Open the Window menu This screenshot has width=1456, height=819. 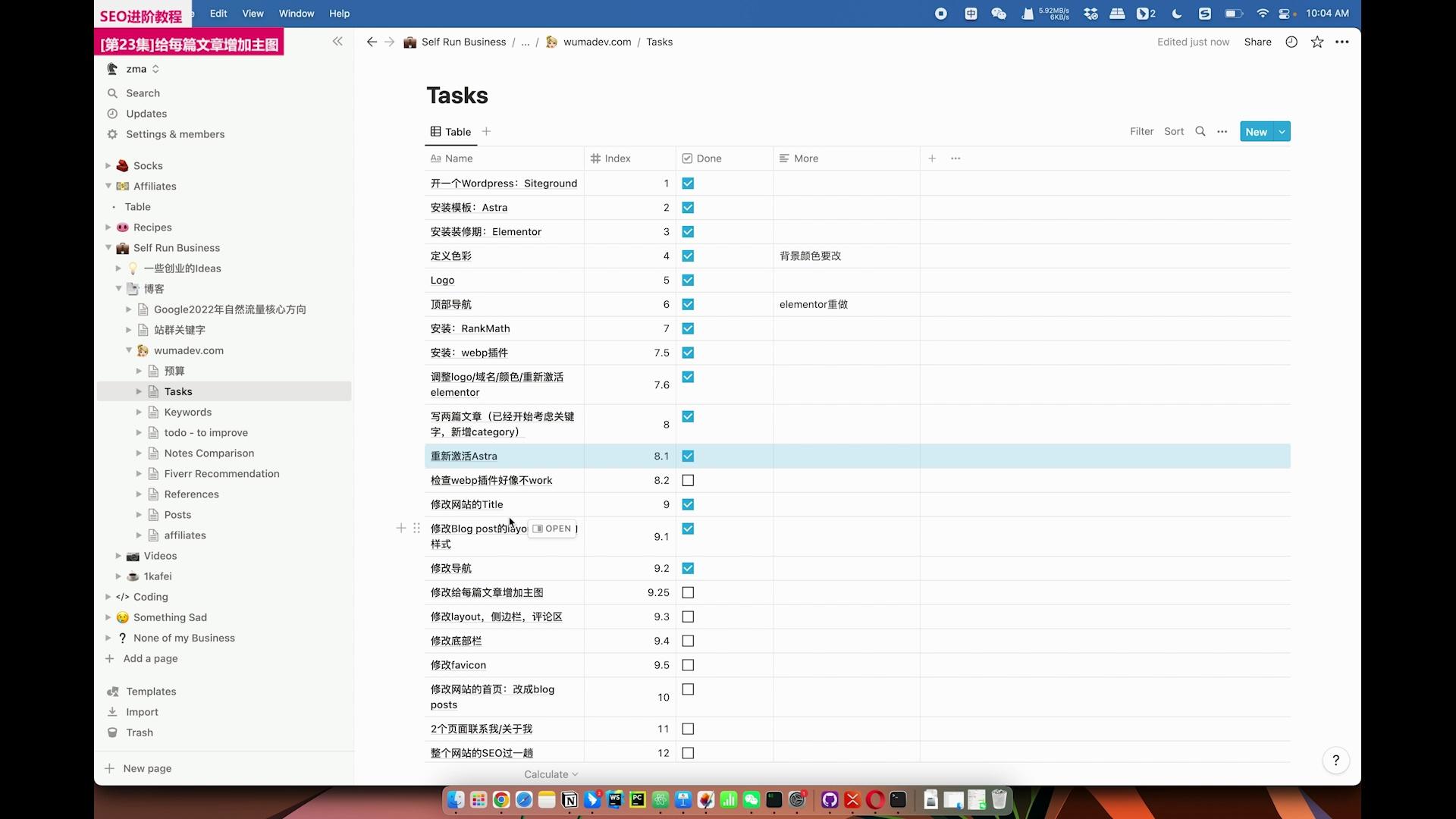click(x=297, y=14)
